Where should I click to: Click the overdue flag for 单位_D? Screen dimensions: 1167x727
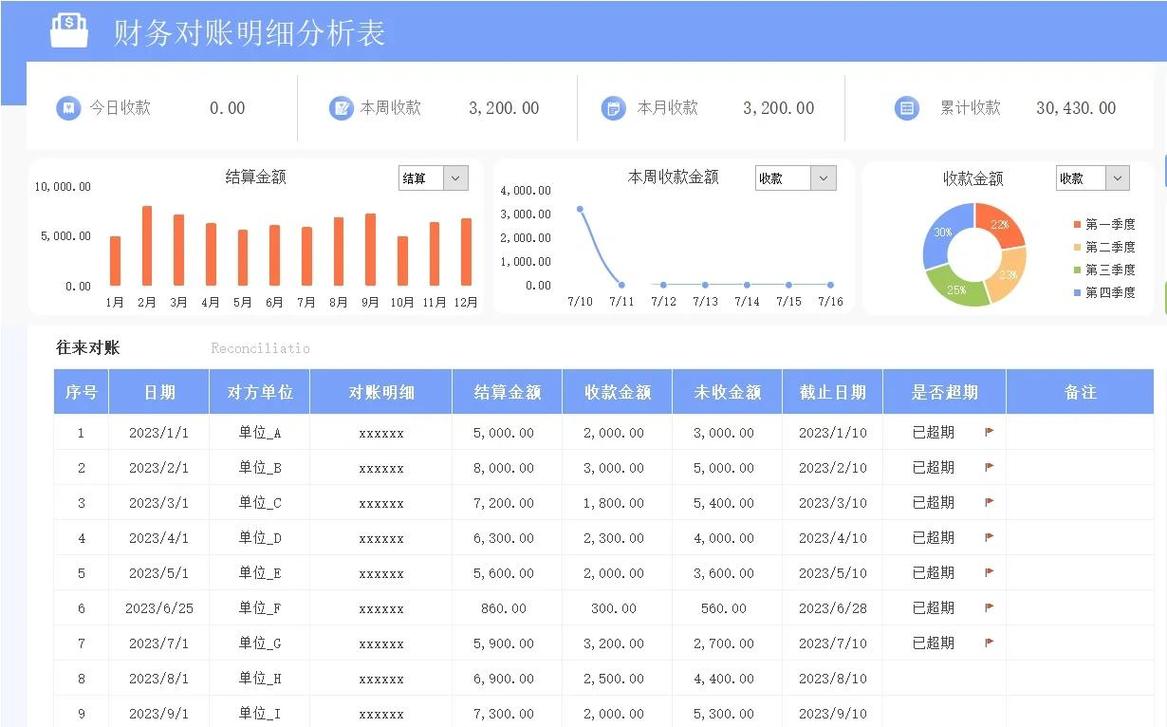click(989, 537)
